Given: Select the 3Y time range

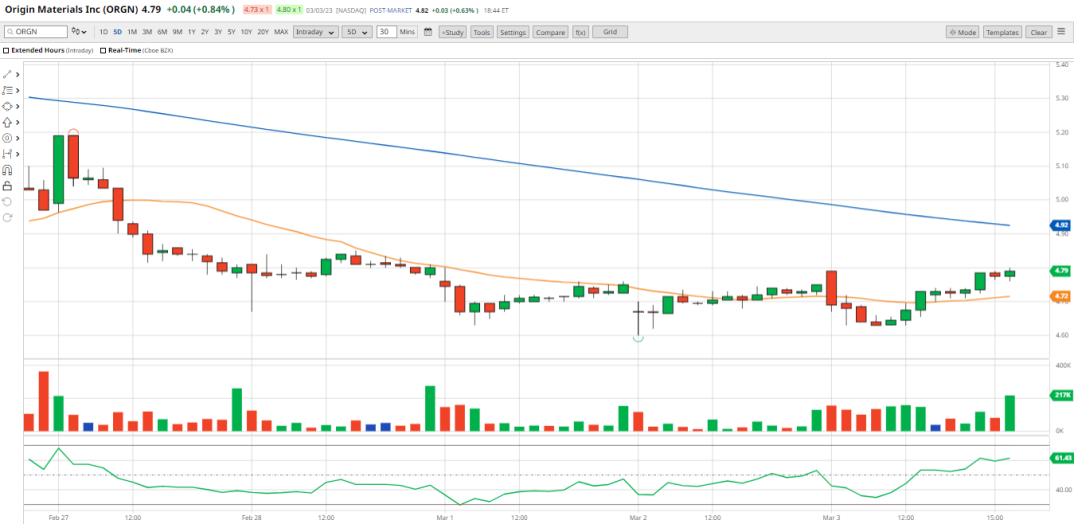Looking at the screenshot, I should click(x=218, y=32).
